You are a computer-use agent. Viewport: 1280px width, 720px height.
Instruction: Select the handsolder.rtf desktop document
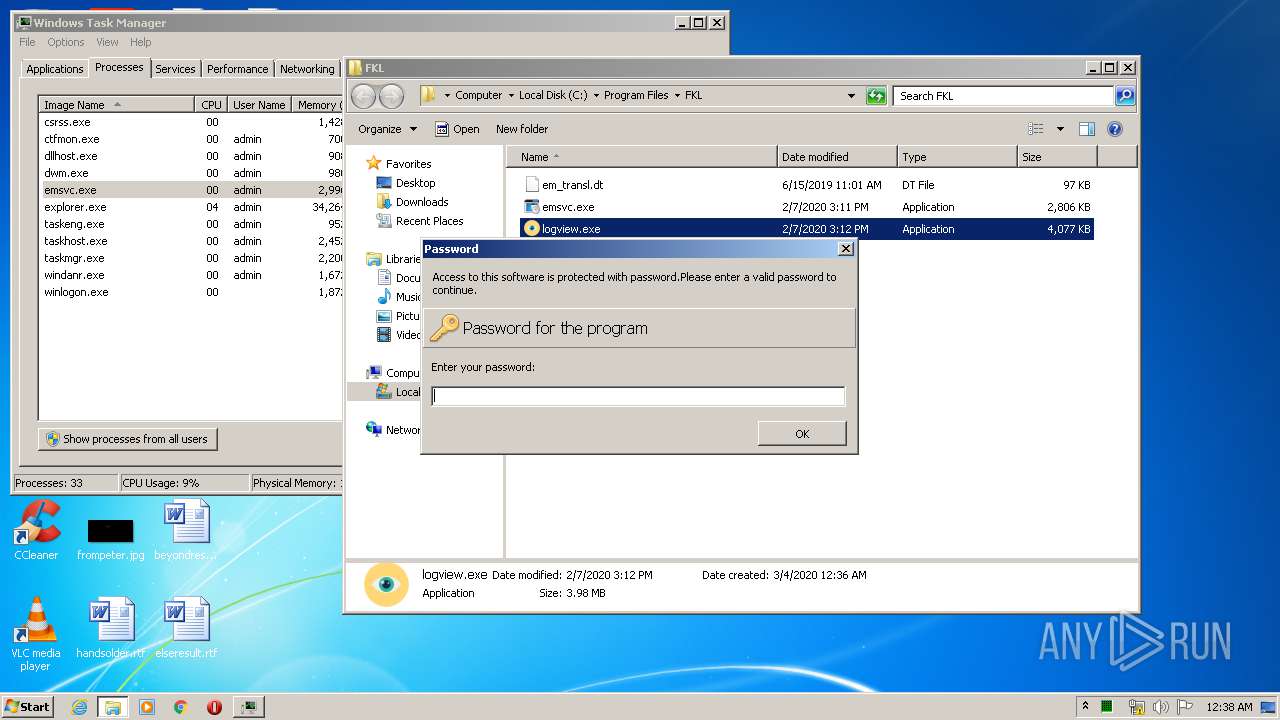click(110, 628)
